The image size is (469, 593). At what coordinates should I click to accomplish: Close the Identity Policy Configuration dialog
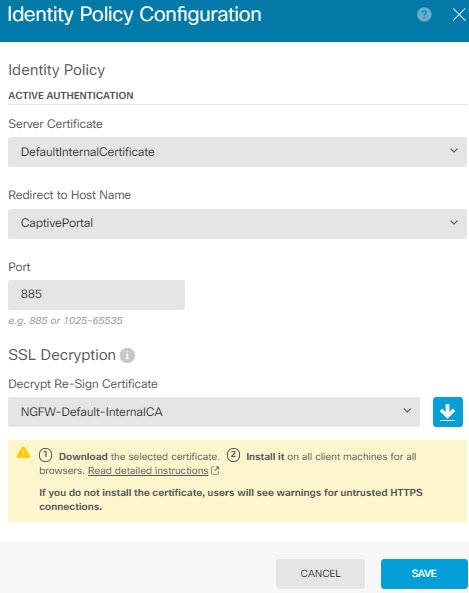(x=459, y=15)
